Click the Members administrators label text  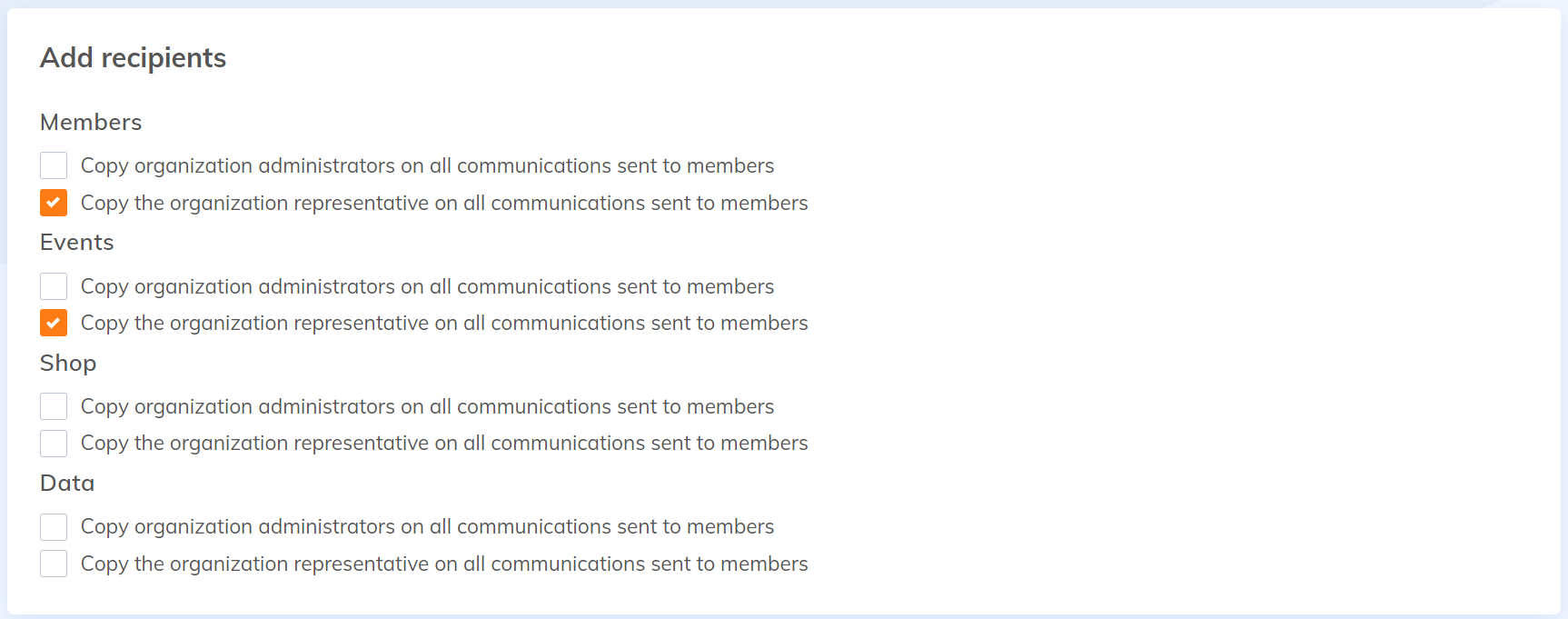point(427,165)
